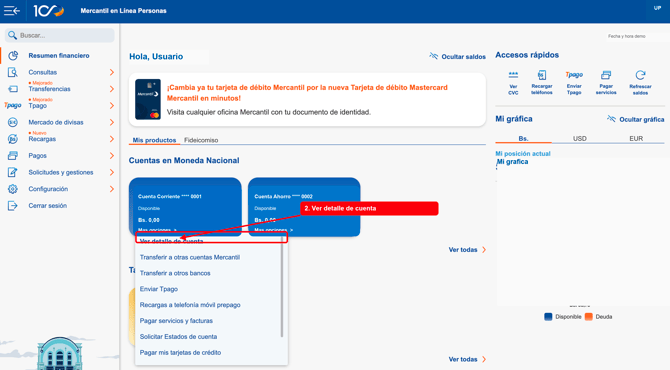
Task: Select the Solicitudes y gestiones edit icon
Action: coord(13,172)
